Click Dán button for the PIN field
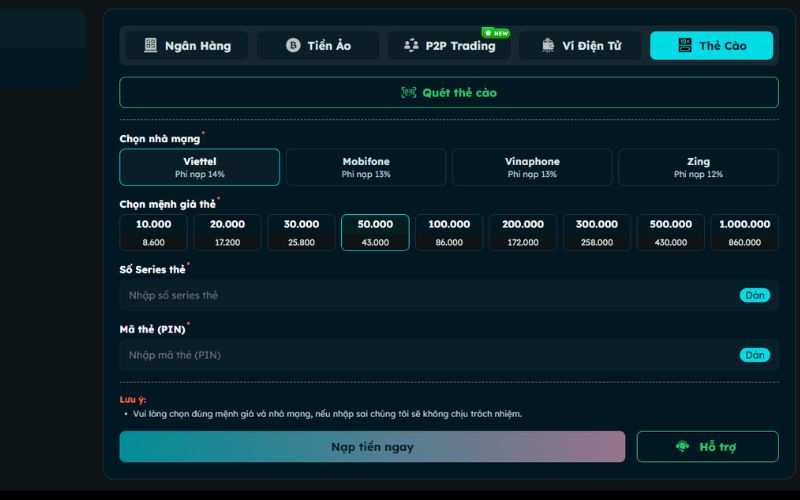This screenshot has height=500, width=800. click(x=755, y=355)
